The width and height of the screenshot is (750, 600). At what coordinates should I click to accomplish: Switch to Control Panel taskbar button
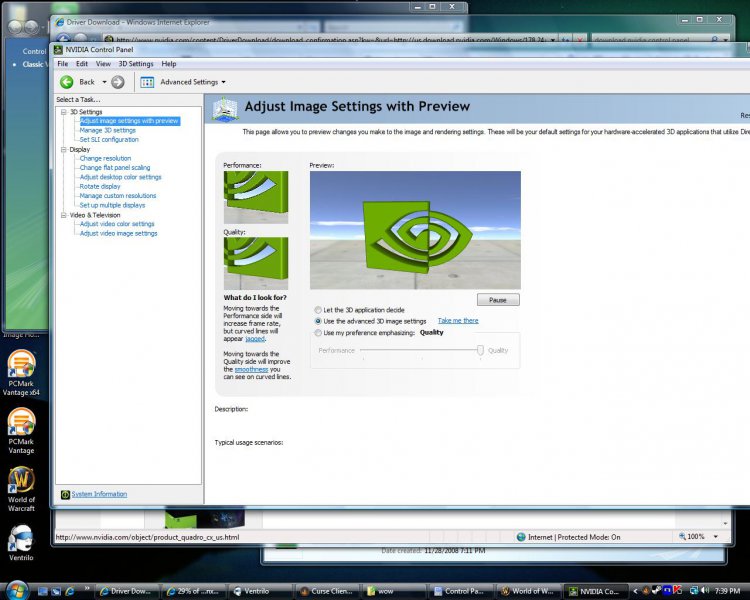(460, 591)
